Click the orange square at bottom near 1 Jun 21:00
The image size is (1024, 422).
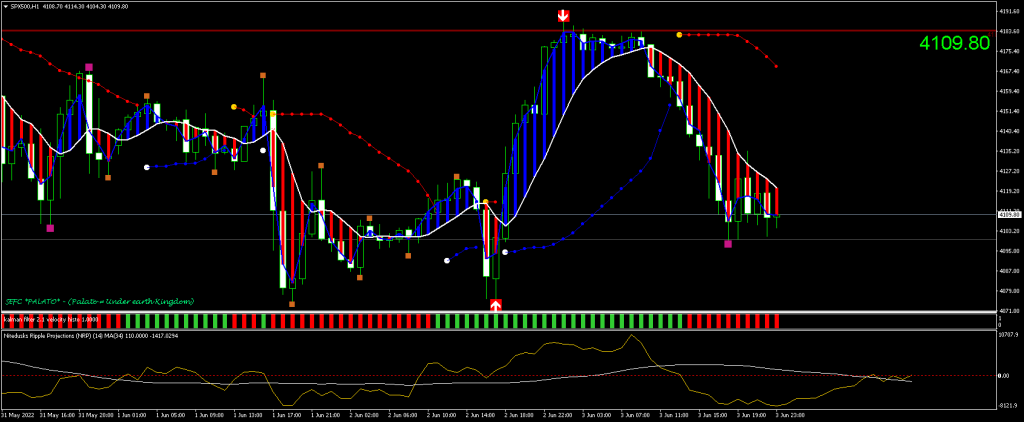[x=292, y=303]
